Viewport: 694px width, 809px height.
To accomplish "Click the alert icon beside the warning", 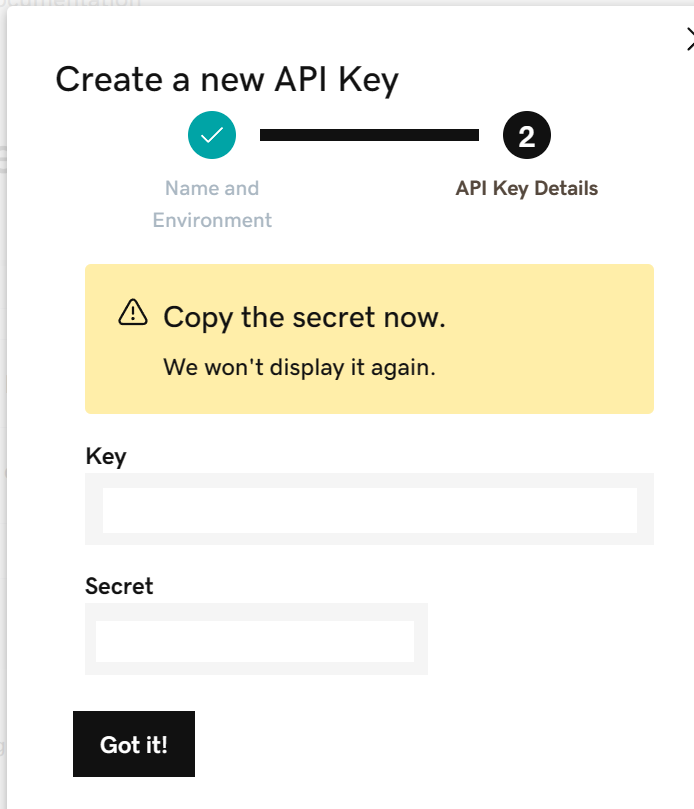I will 131,314.
